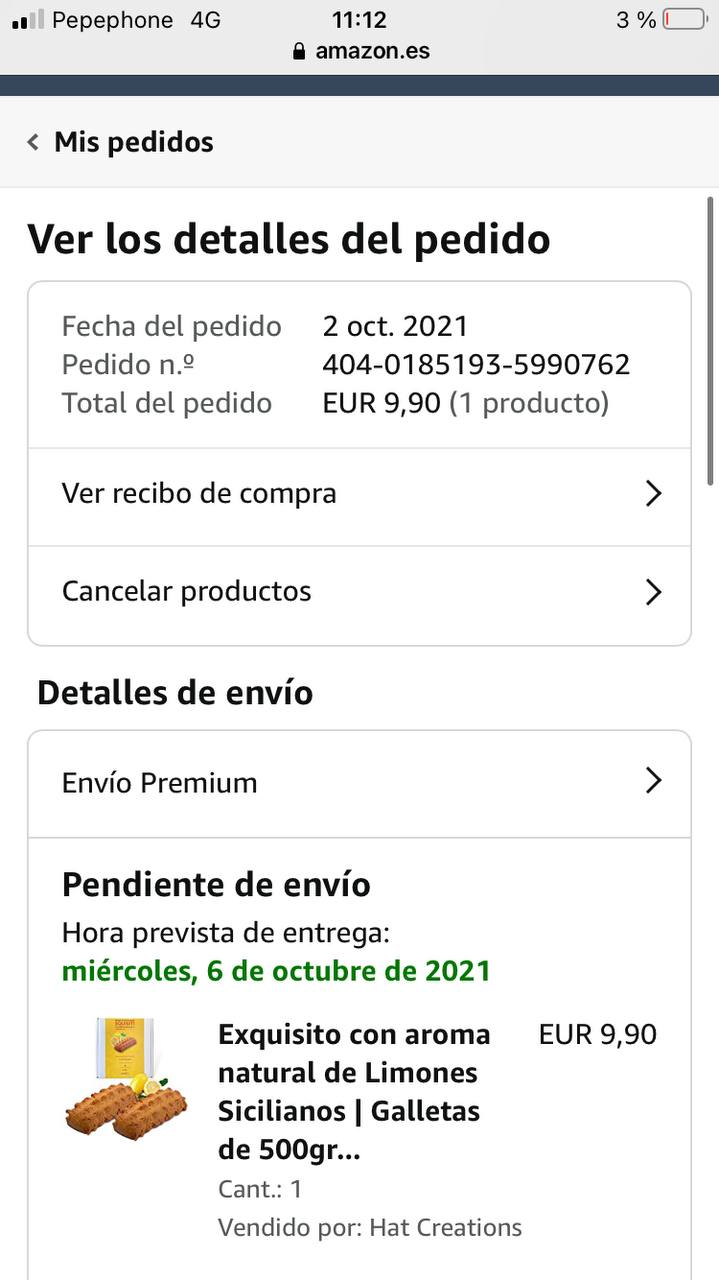
Task: Expand the Envío Premium chevron
Action: click(x=653, y=781)
